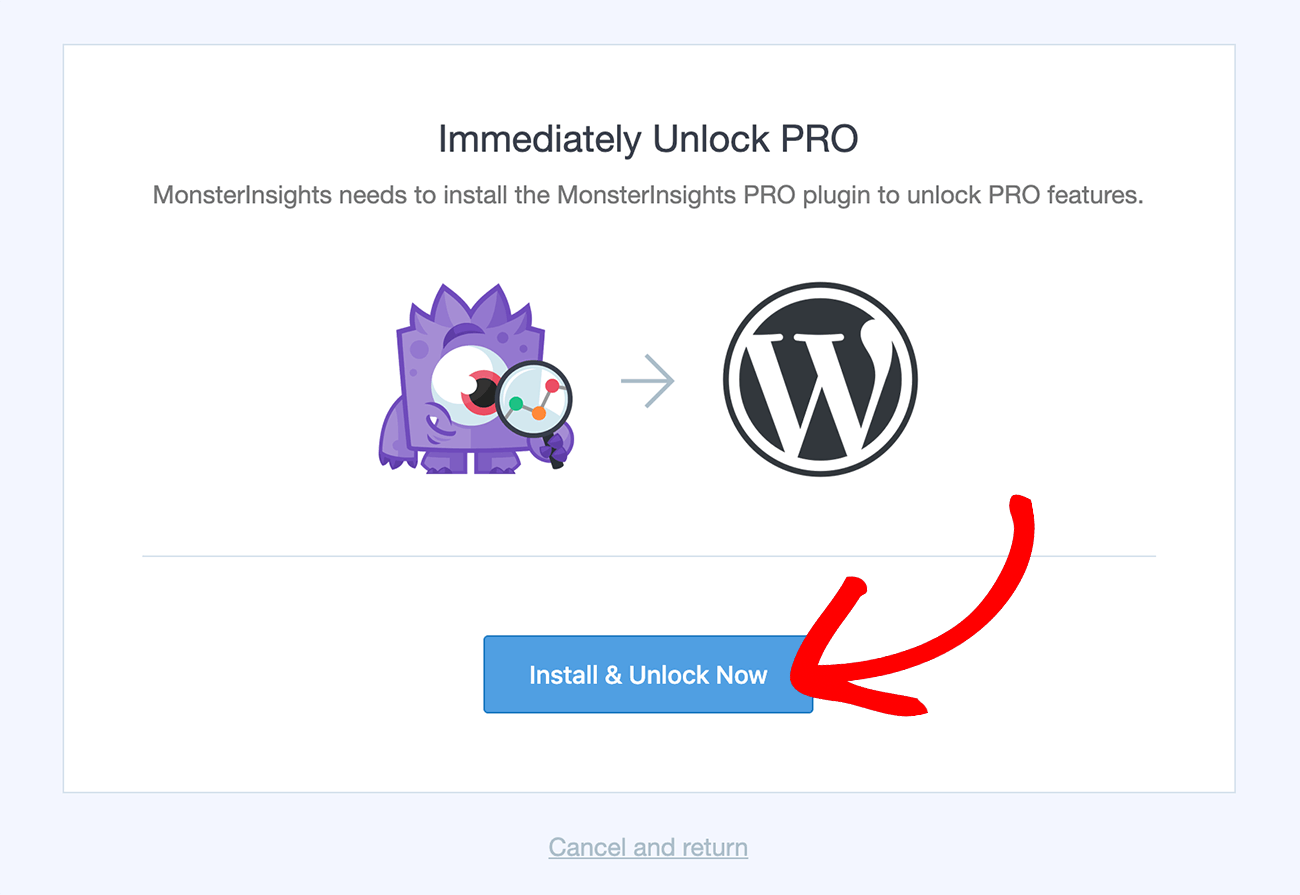1300x895 pixels.
Task: Click the MonsterInsights PRO plugin description text
Action: (x=648, y=195)
